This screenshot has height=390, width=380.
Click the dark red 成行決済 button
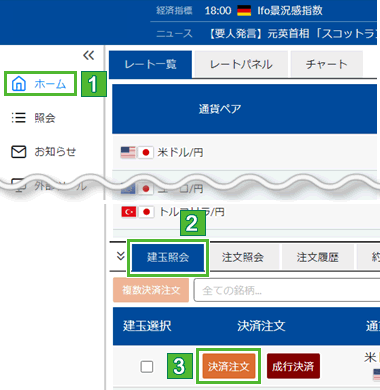(x=293, y=366)
